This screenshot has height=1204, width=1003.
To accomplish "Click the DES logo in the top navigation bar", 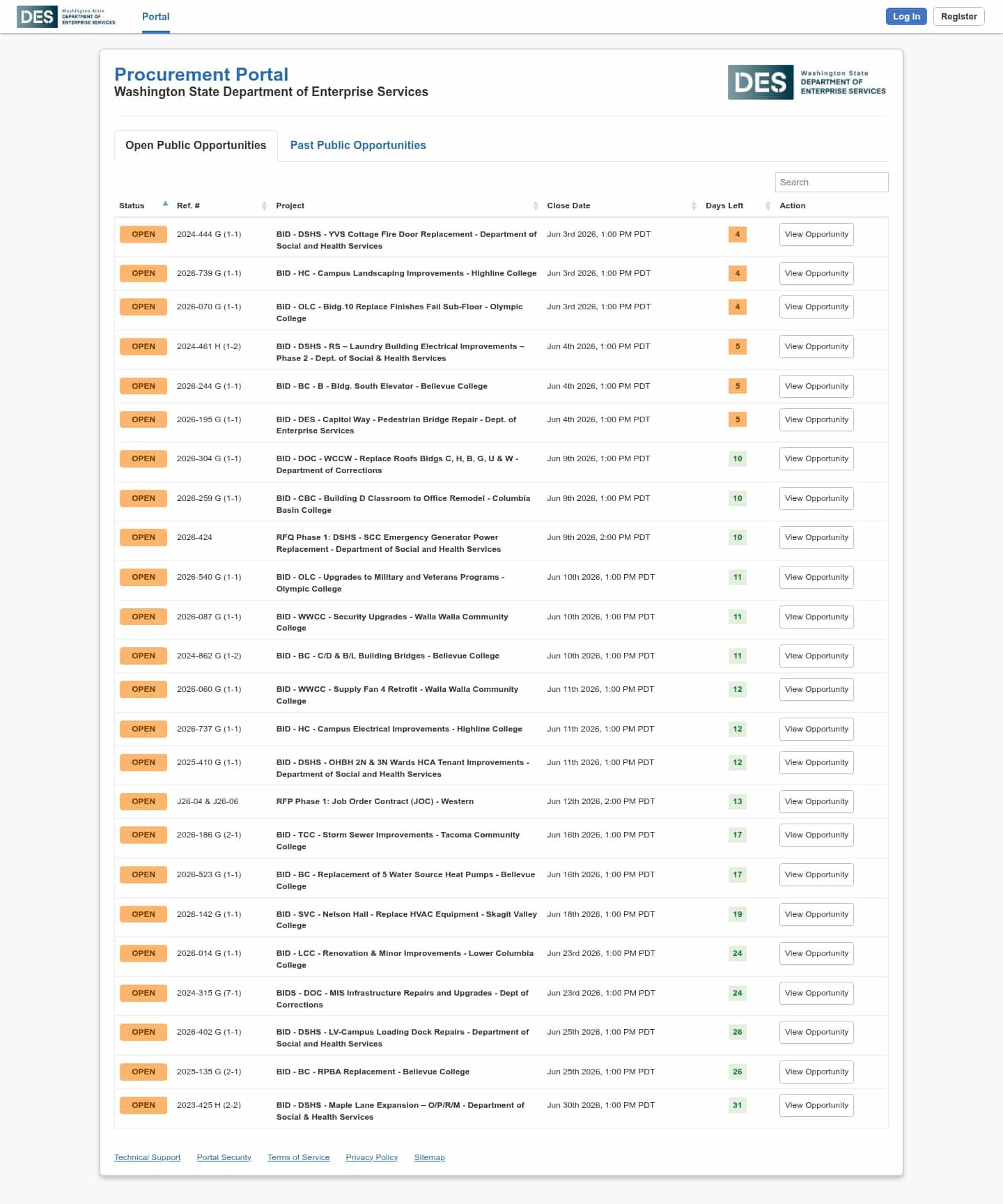I will [x=66, y=17].
